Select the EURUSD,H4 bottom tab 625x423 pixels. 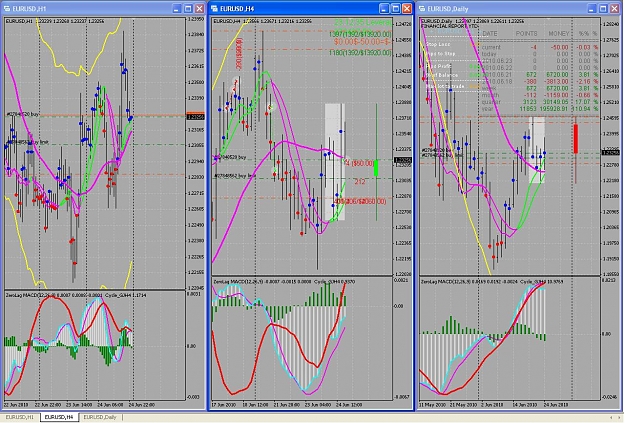[59, 417]
